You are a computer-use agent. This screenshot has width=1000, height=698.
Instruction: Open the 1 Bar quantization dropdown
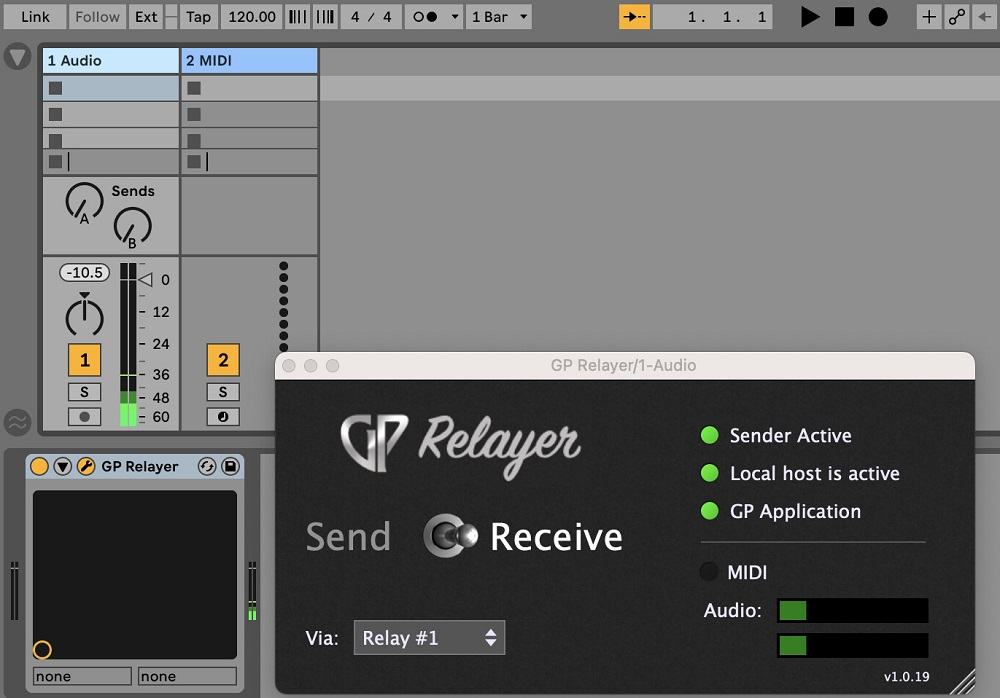click(x=499, y=17)
